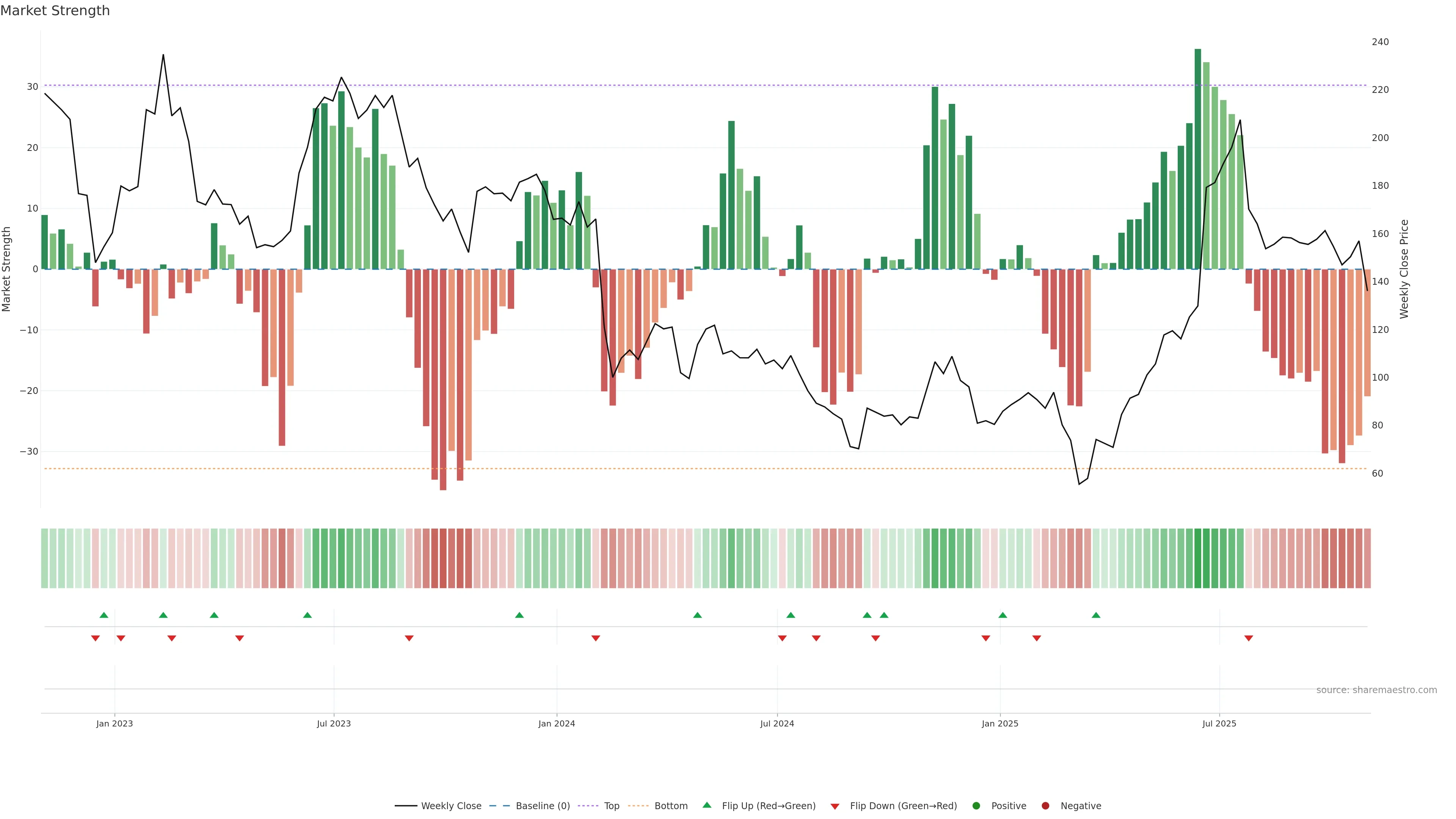Click the Weekly Close Price axis title

pyautogui.click(x=1404, y=269)
